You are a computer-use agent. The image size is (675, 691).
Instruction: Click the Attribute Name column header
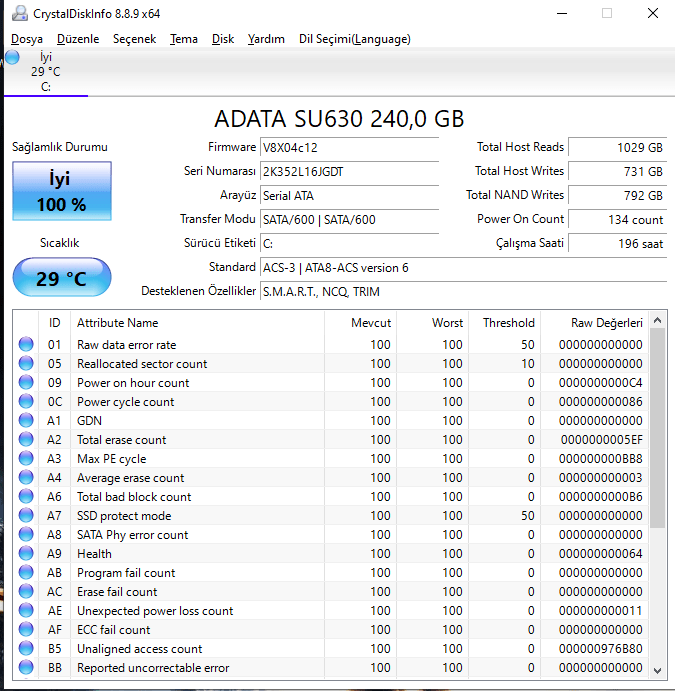click(197, 323)
